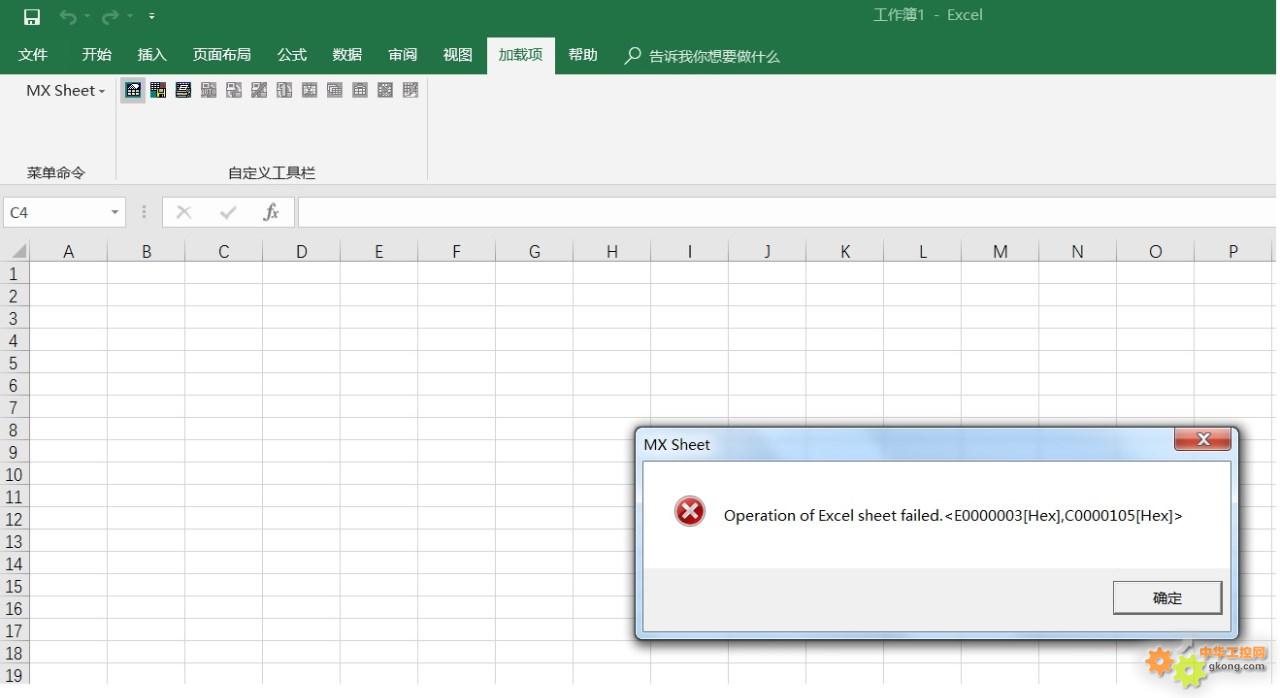Viewport: 1280px width, 698px height.
Task: Select column I header
Action: [689, 251]
